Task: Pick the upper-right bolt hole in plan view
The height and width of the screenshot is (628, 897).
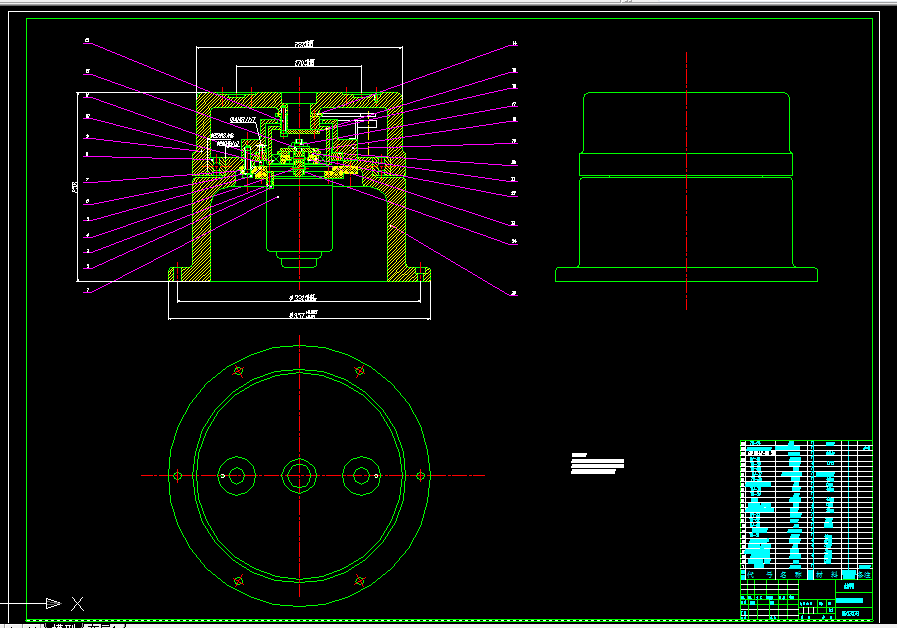Action: (x=360, y=371)
